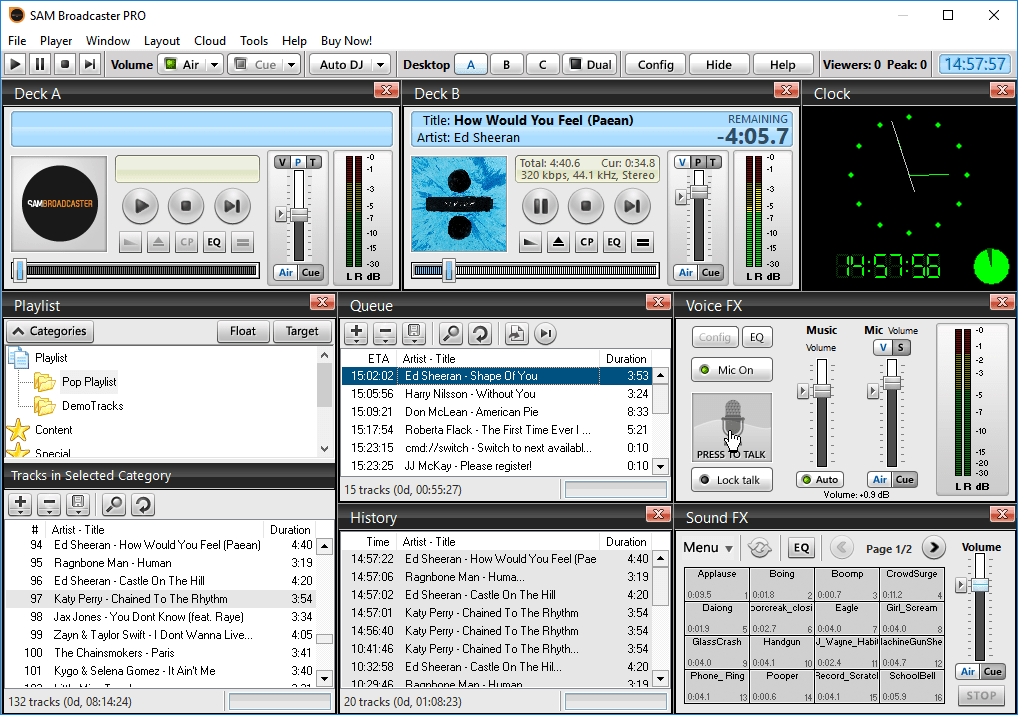This screenshot has width=1018, height=715.
Task: Add tracks with the Queue plus icon
Action: click(357, 334)
